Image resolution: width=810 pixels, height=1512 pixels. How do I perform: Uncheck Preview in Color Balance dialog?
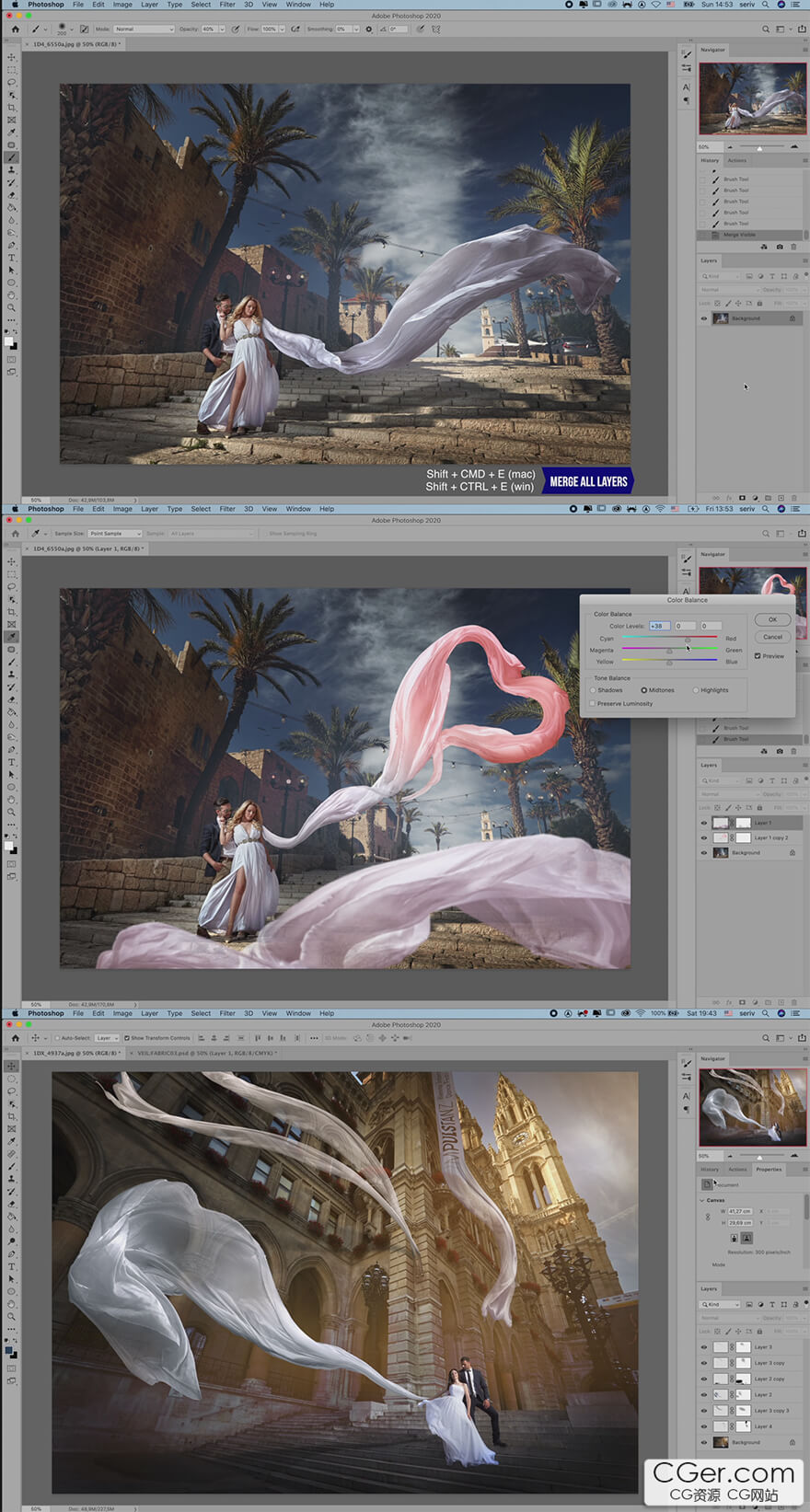[x=758, y=656]
